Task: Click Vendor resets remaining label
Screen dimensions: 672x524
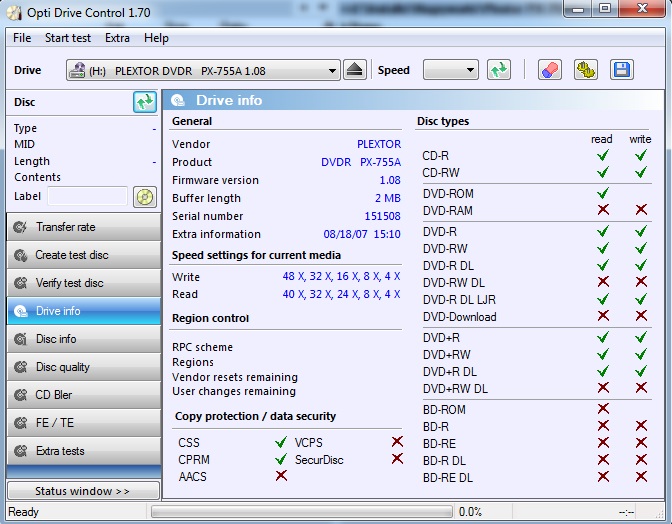Action: click(235, 377)
